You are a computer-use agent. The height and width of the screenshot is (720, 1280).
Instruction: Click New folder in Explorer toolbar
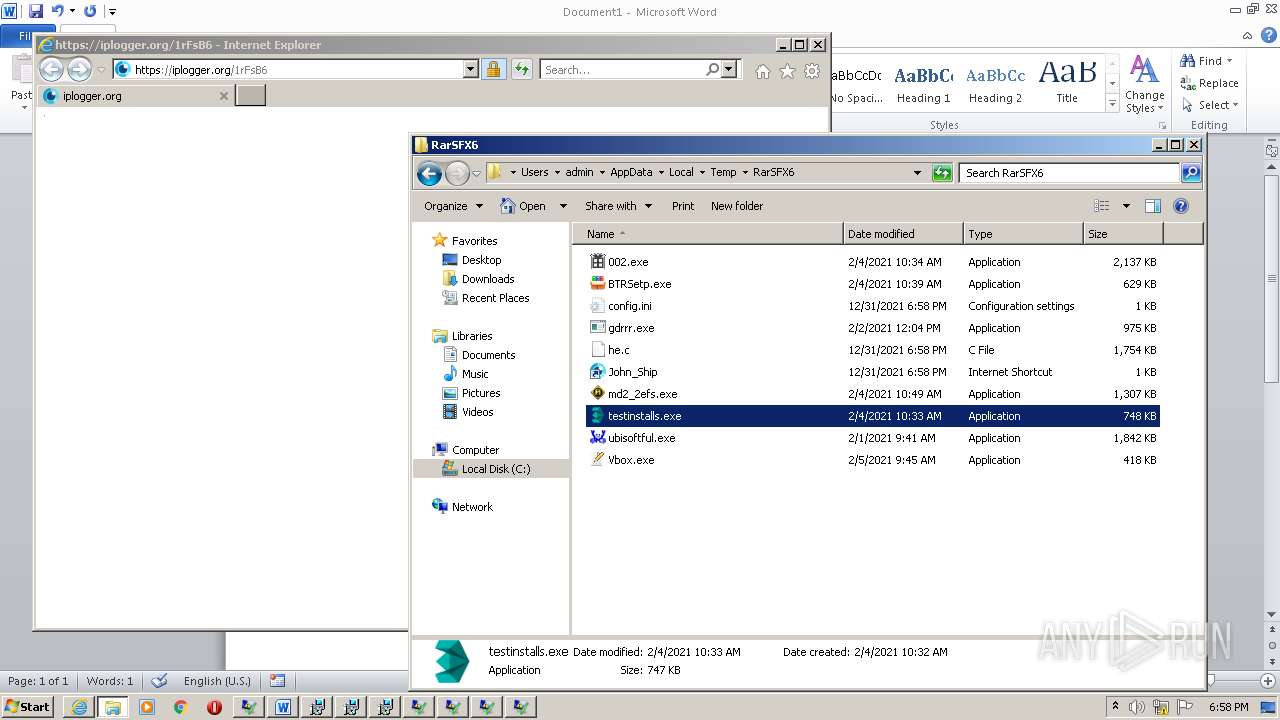[x=737, y=206]
